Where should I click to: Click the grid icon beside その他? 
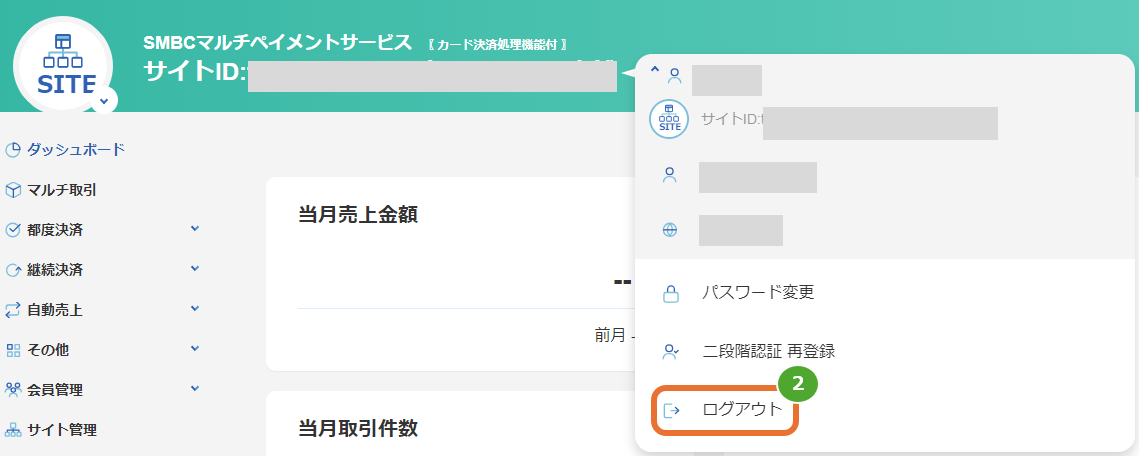[x=13, y=351]
